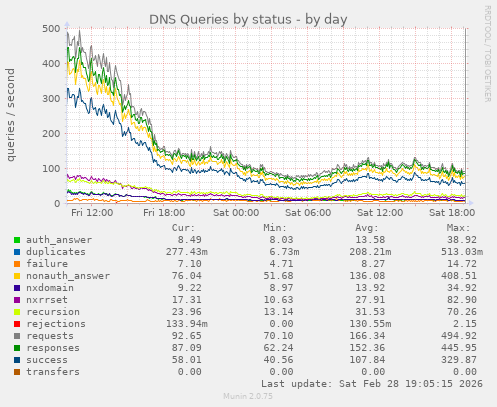This screenshot has width=497, height=407.
Task: Click the duplicates blue legend swatch
Action: pos(17,252)
